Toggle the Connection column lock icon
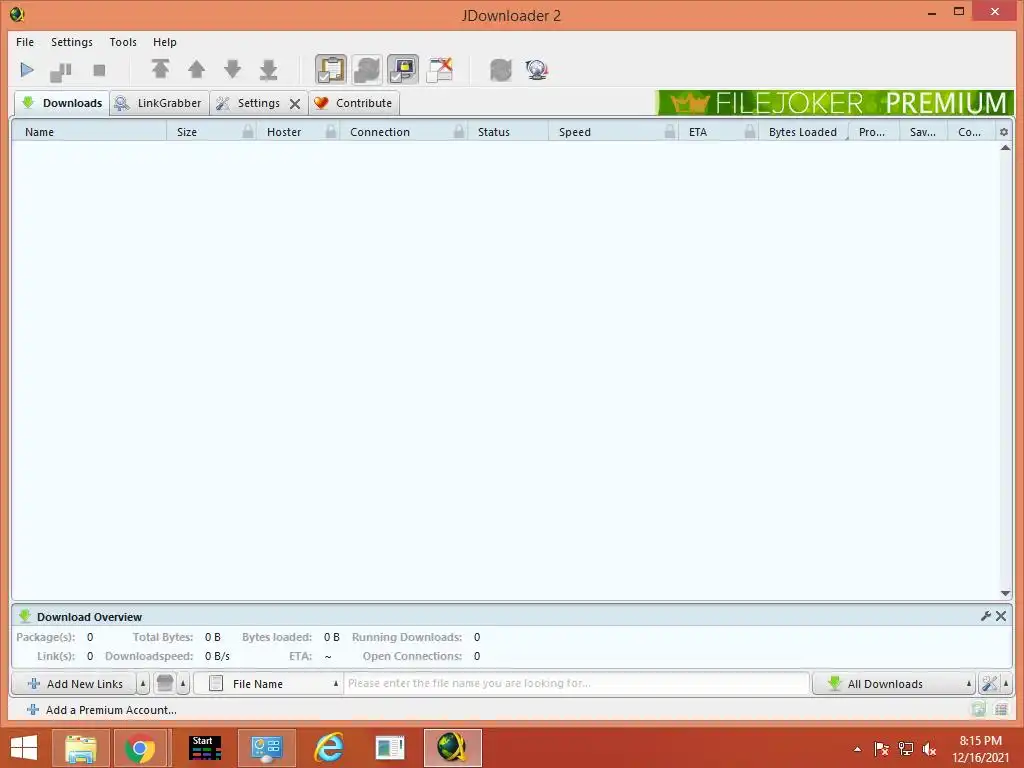 tap(459, 132)
